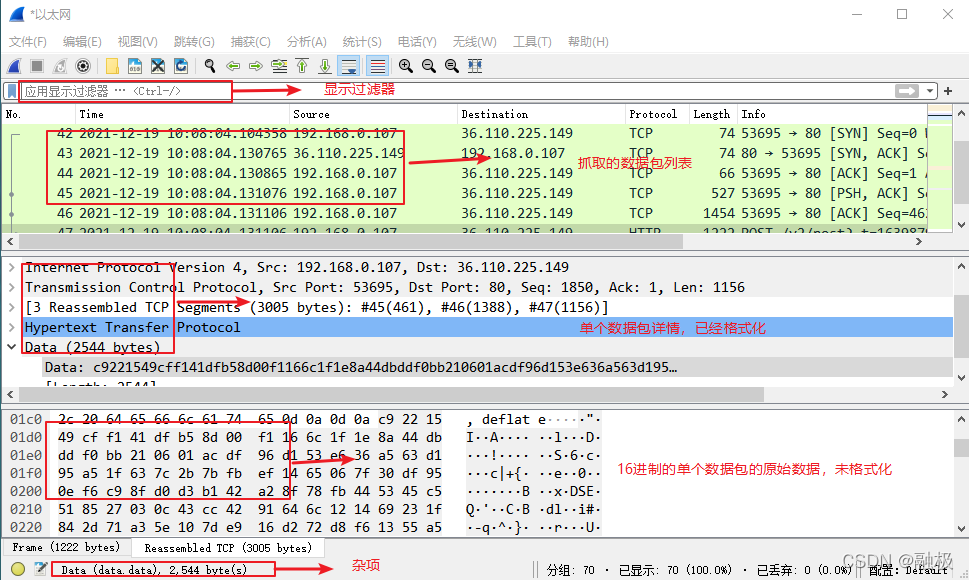969x580 pixels.
Task: Open a capture file with folder icon
Action: pos(112,66)
